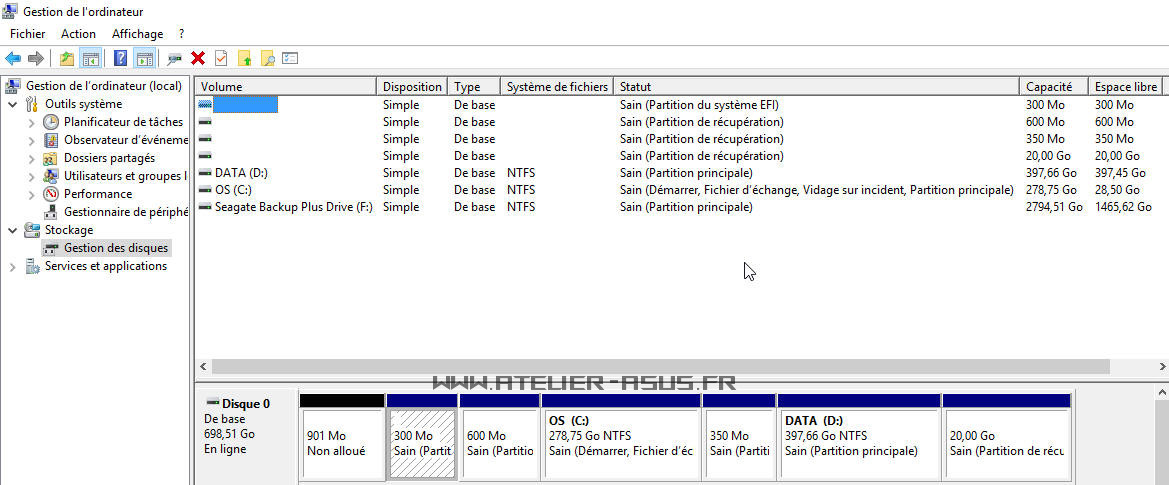This screenshot has width=1169, height=485.
Task: Expand the Services et applications node
Action: pos(13,267)
